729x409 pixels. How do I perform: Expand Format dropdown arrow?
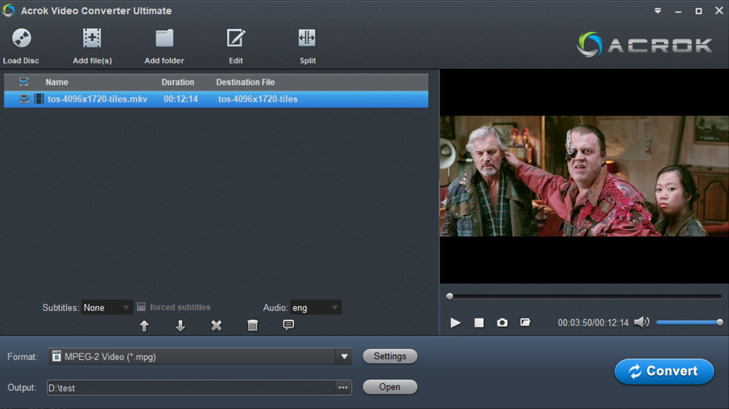344,357
